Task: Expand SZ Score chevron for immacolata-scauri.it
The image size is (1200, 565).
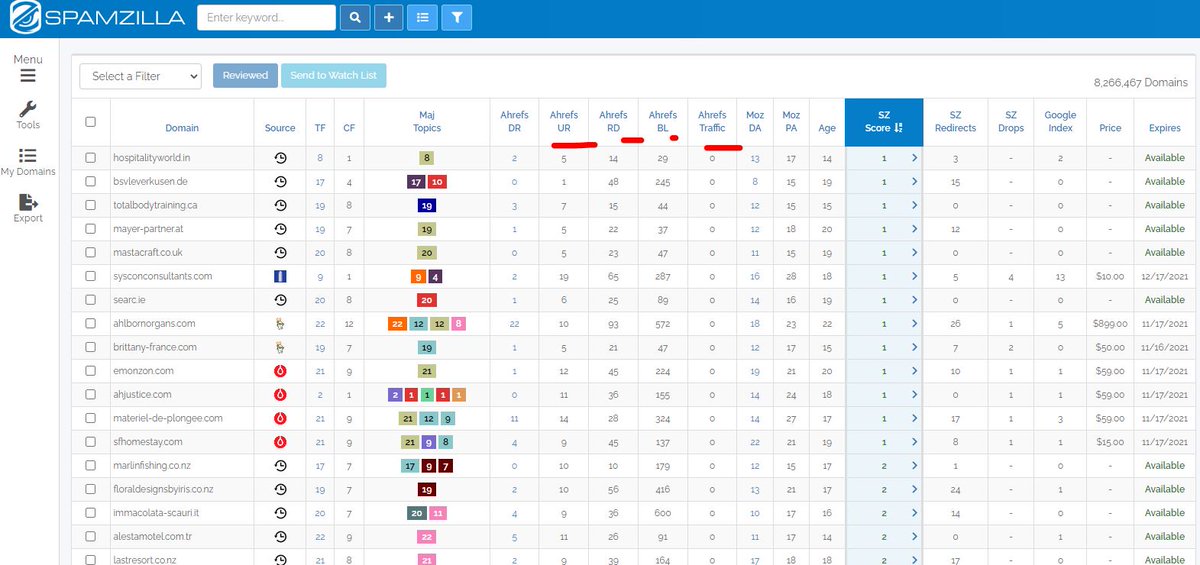Action: [x=914, y=513]
